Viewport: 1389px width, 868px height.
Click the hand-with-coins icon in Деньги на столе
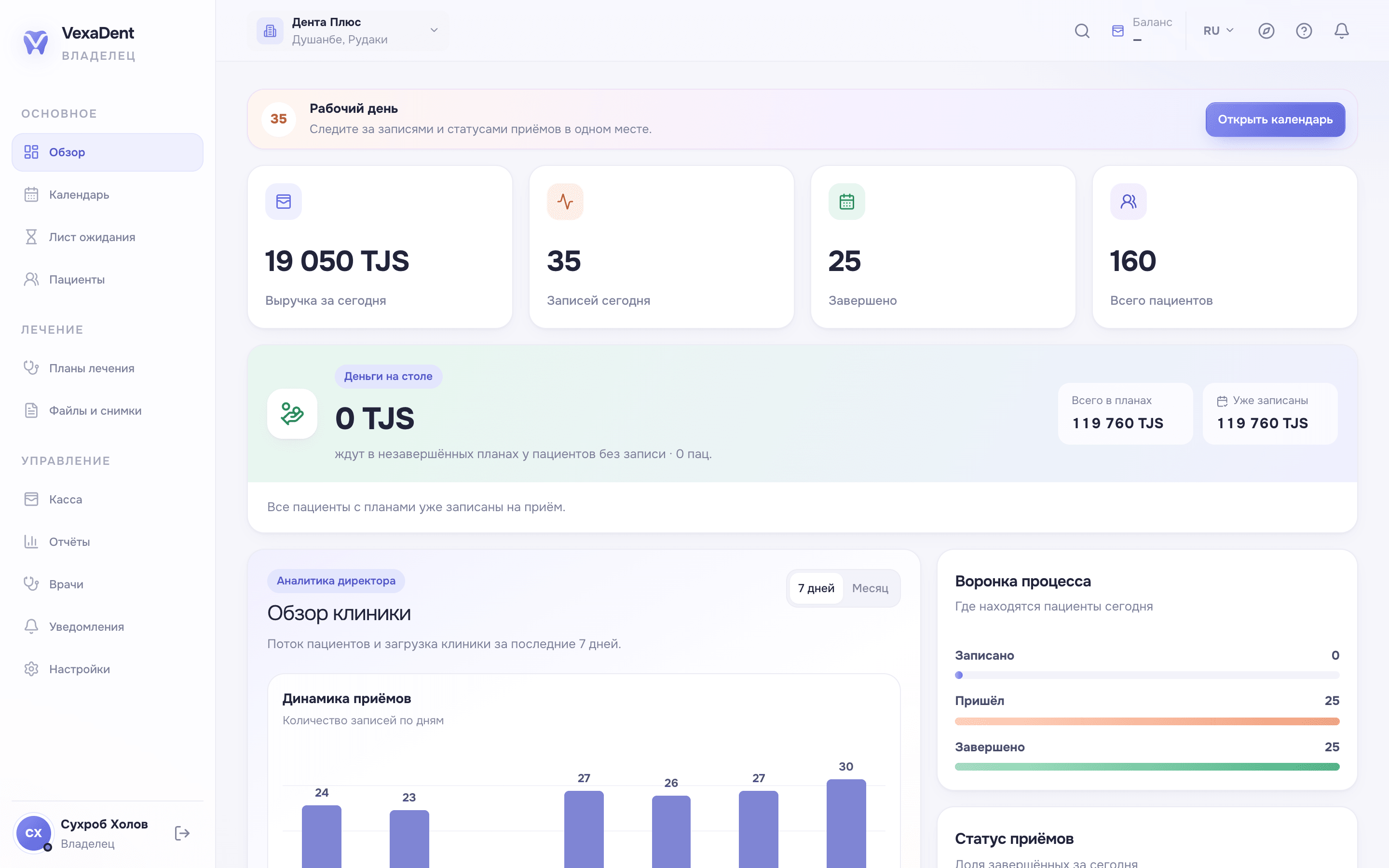(x=292, y=414)
